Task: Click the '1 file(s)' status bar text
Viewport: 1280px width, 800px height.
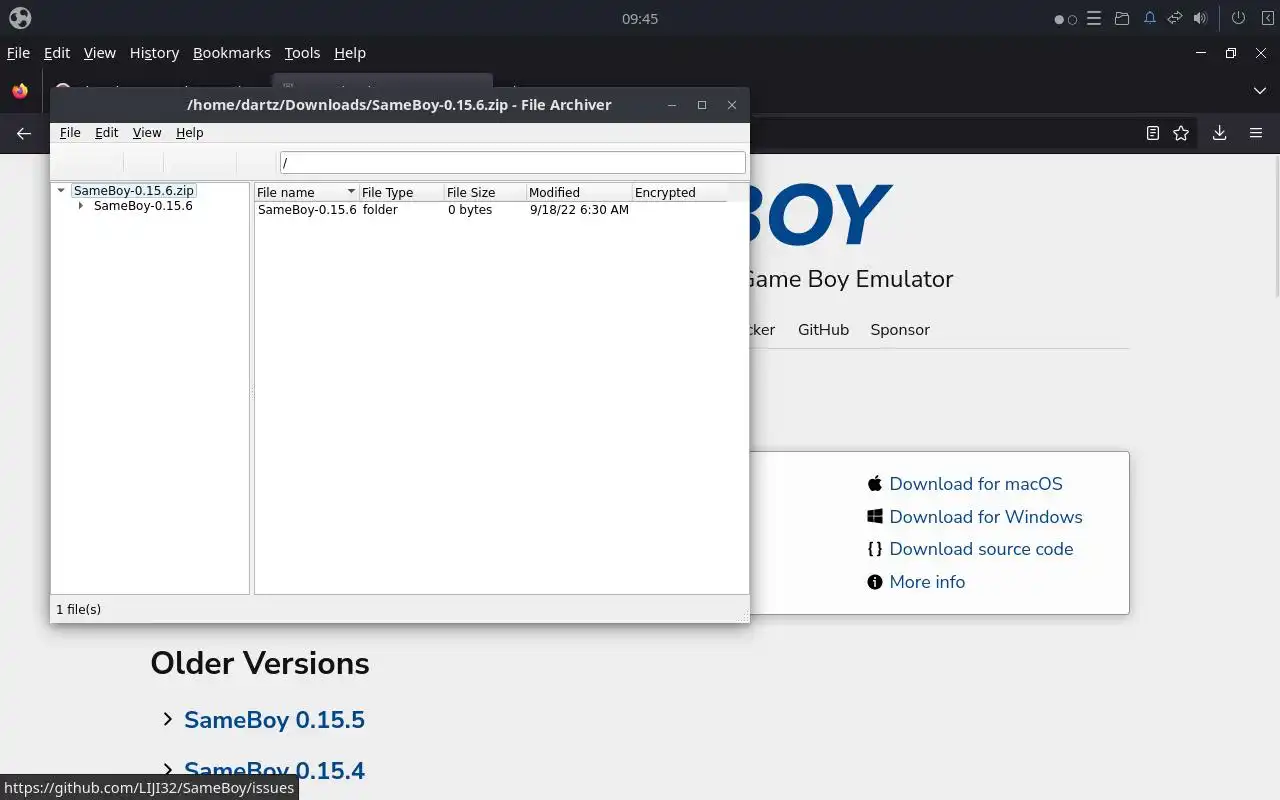Action: [78, 609]
